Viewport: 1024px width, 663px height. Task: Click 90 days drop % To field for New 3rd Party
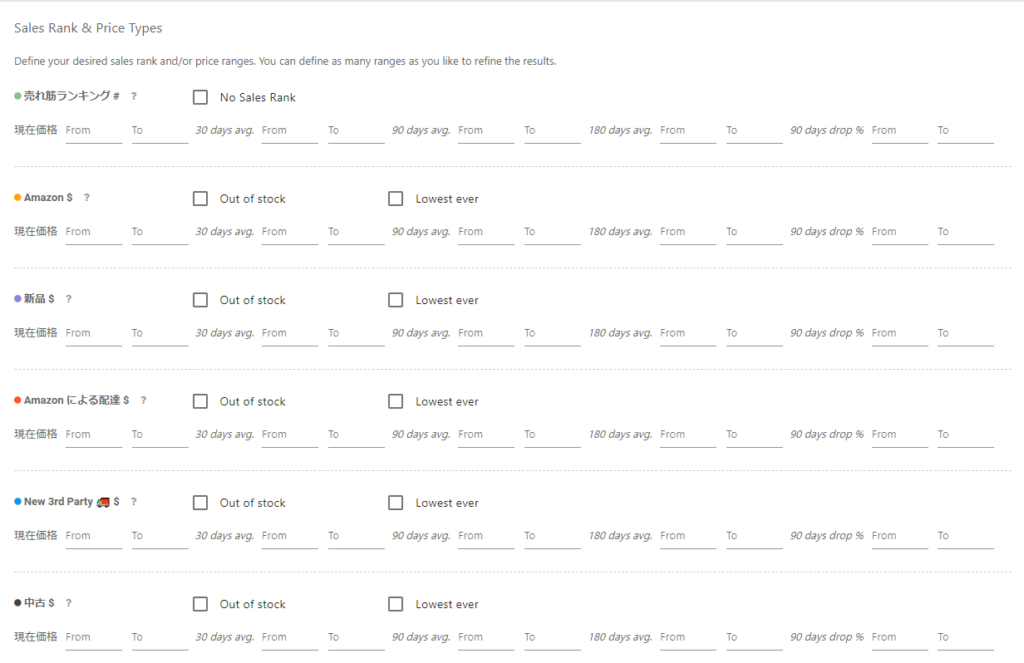click(965, 536)
